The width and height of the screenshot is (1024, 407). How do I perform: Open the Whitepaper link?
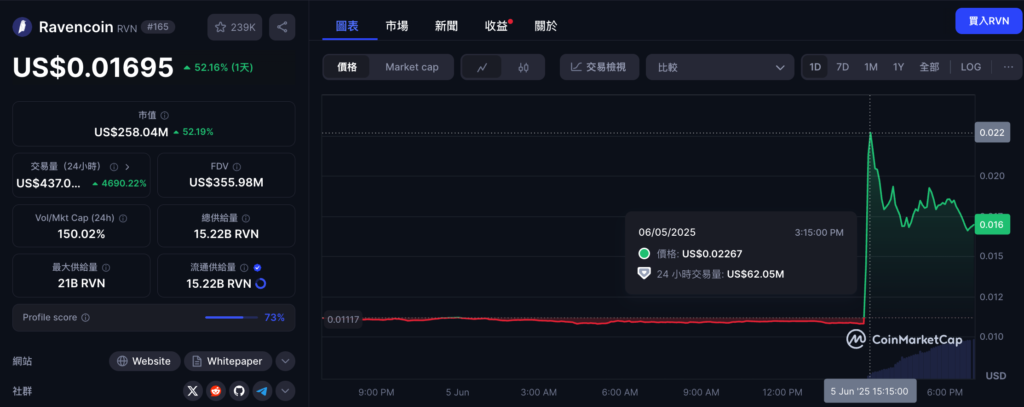tap(228, 361)
